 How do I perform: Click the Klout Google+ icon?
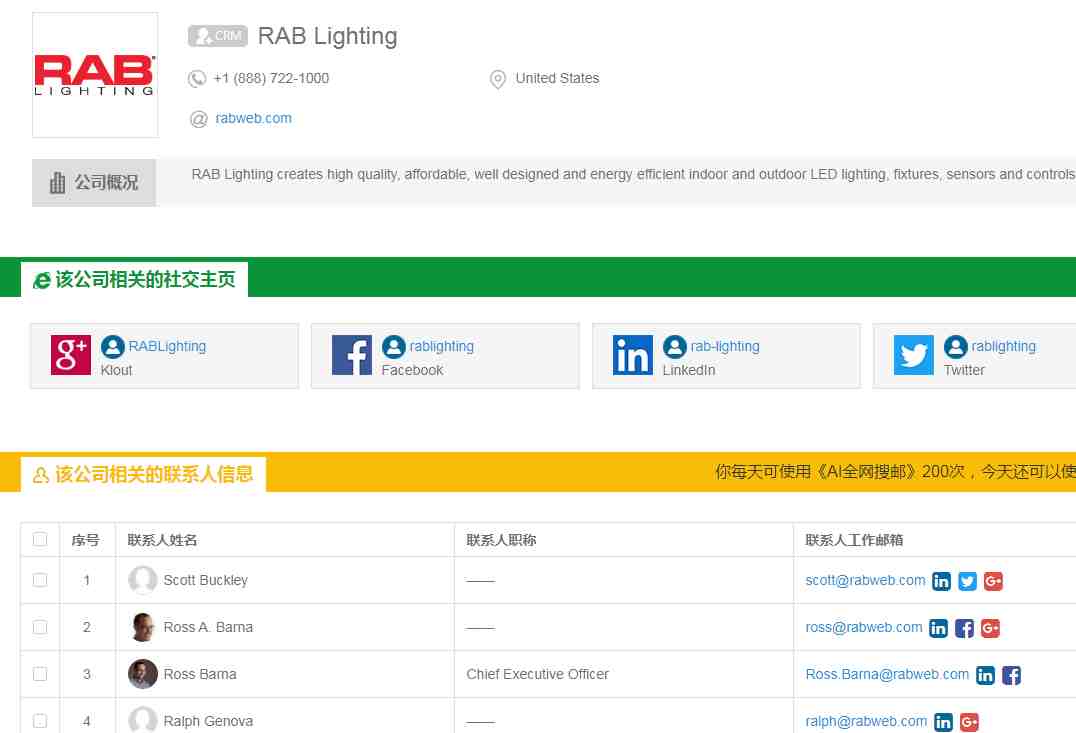tap(71, 355)
